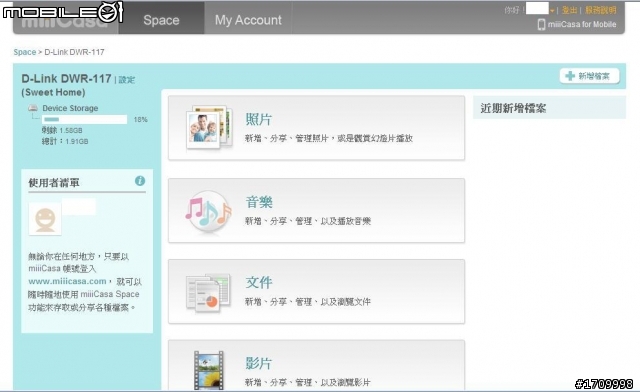Click the 音樂 heading

point(259,202)
